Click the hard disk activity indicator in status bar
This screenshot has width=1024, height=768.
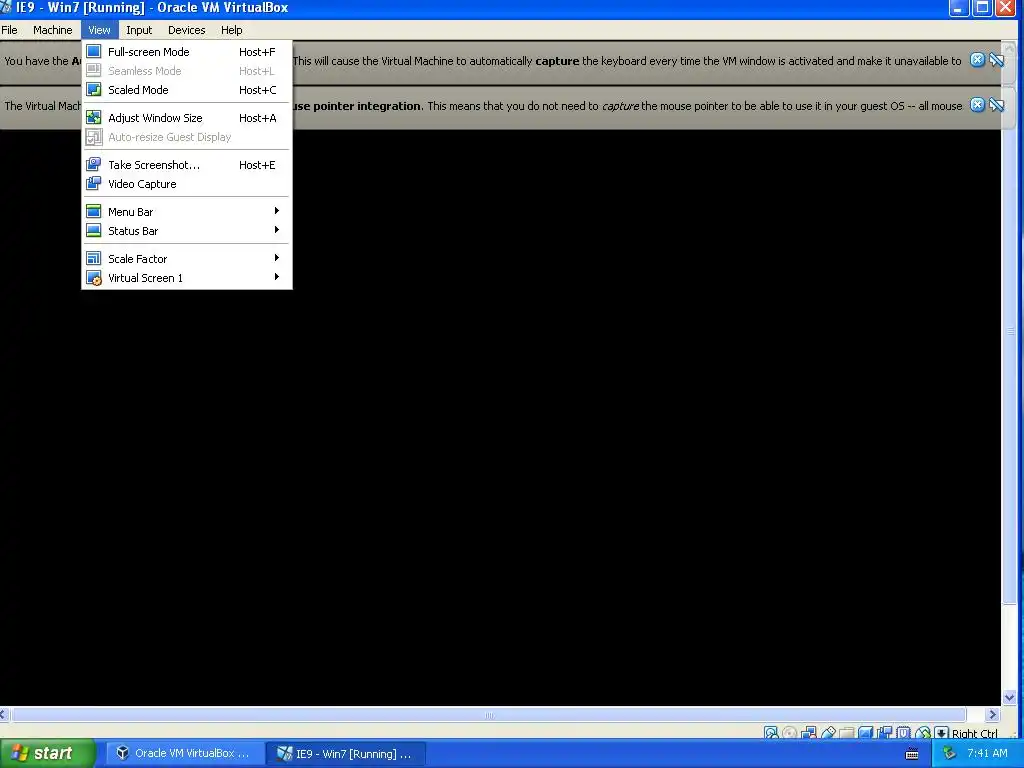(771, 733)
